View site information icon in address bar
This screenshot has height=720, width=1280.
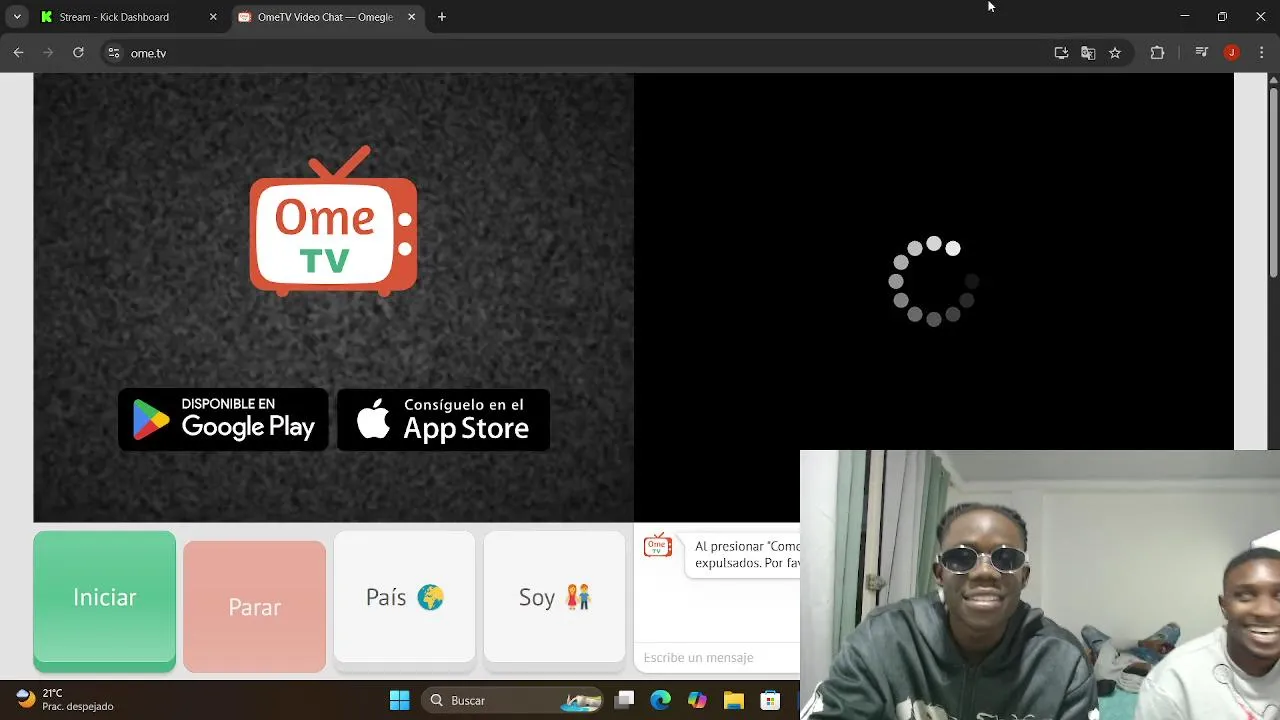click(114, 53)
